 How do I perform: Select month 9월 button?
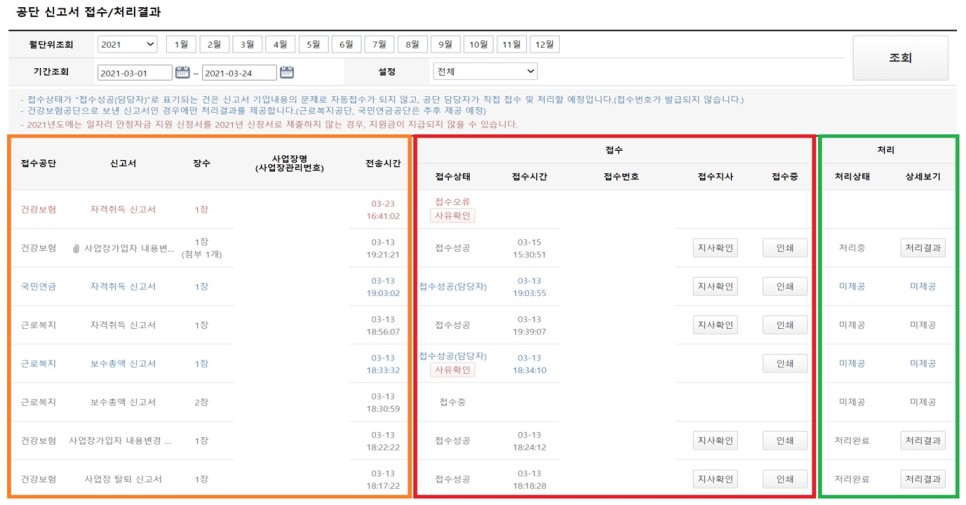pyautogui.click(x=445, y=44)
